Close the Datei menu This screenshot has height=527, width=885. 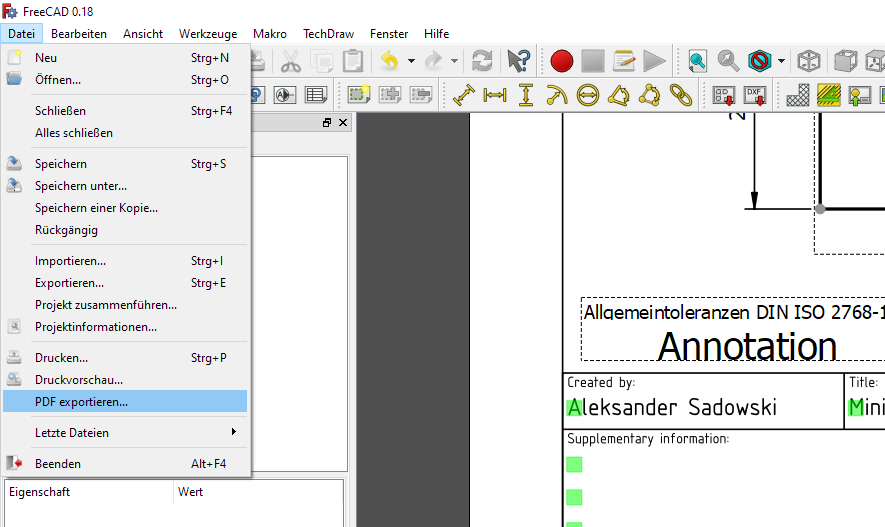coord(21,34)
